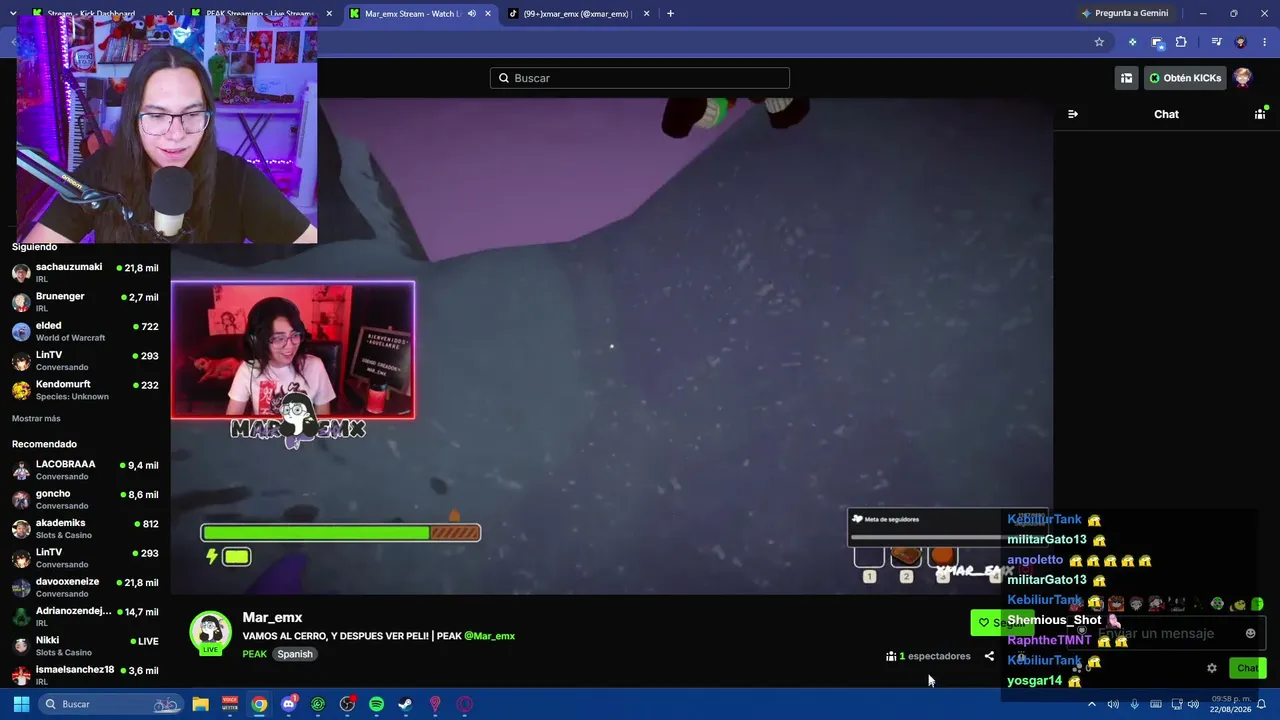Mute the Mar_emx tab audio icon
The height and width of the screenshot is (720, 1280).
coord(471,14)
